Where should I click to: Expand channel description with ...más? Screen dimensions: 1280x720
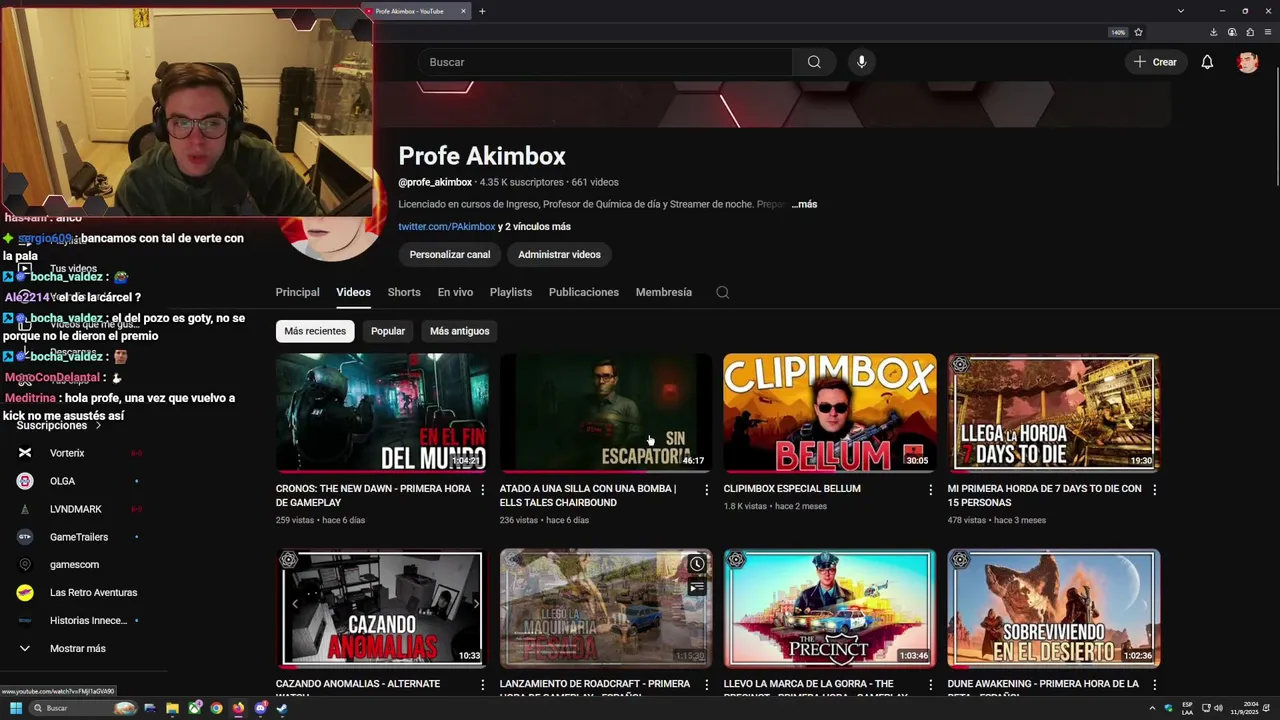pyautogui.click(x=804, y=204)
